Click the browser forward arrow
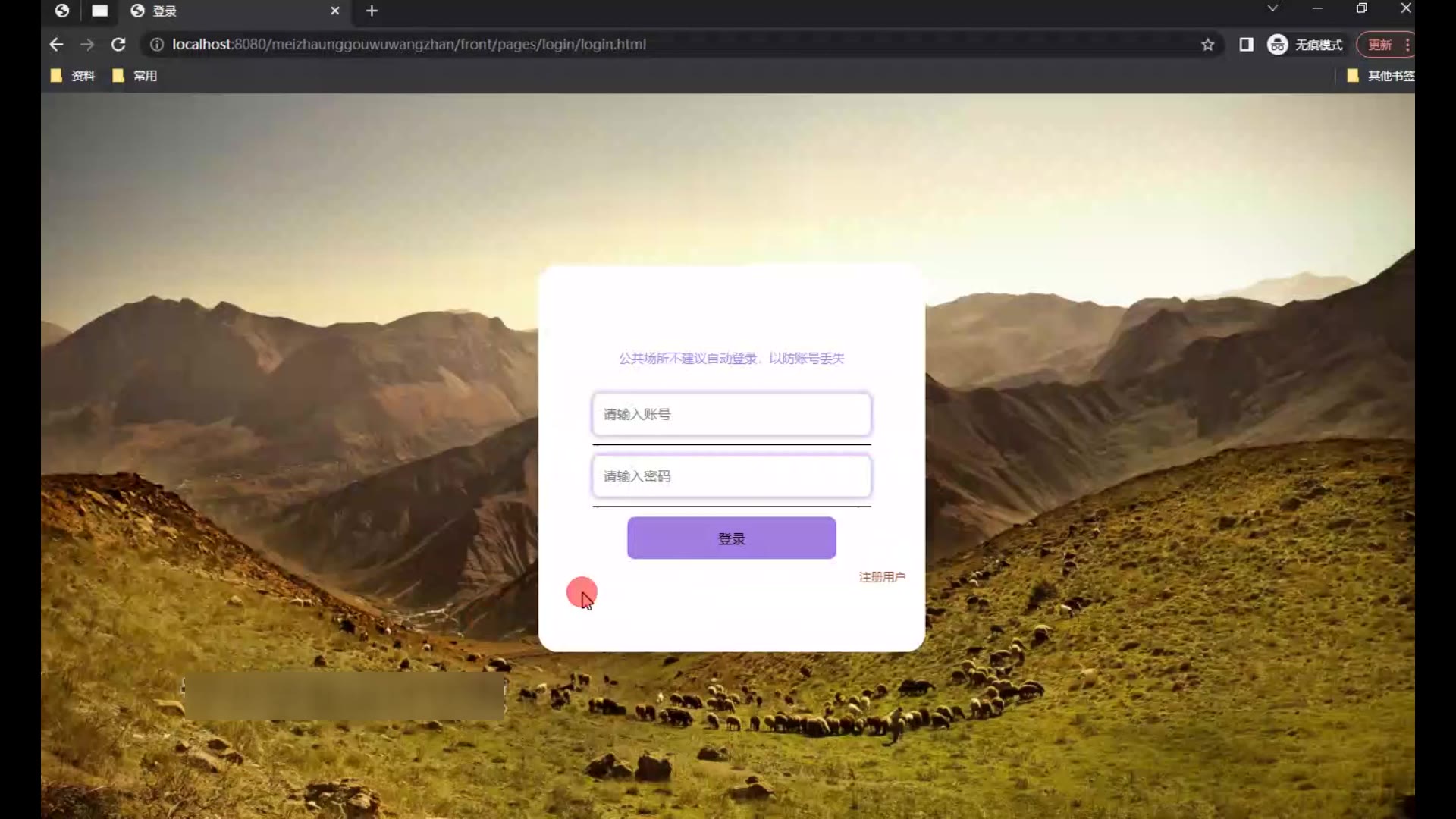 click(87, 45)
